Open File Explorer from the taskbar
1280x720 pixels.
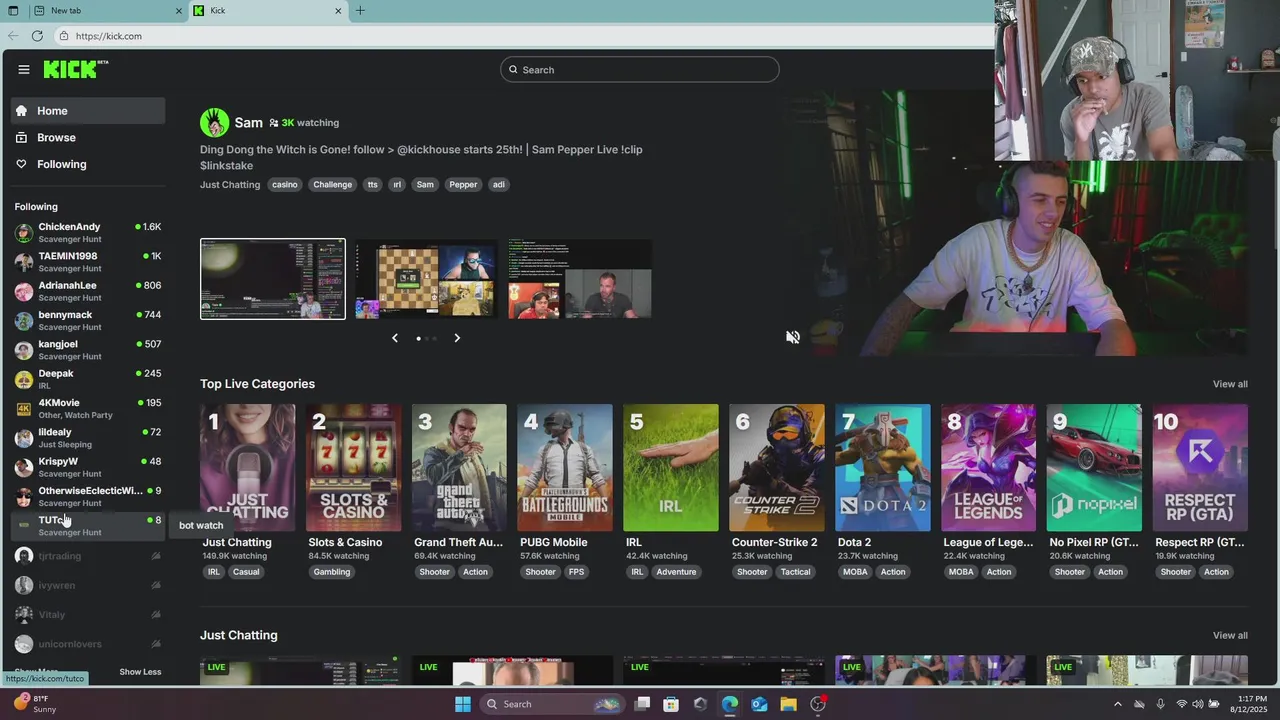point(788,704)
